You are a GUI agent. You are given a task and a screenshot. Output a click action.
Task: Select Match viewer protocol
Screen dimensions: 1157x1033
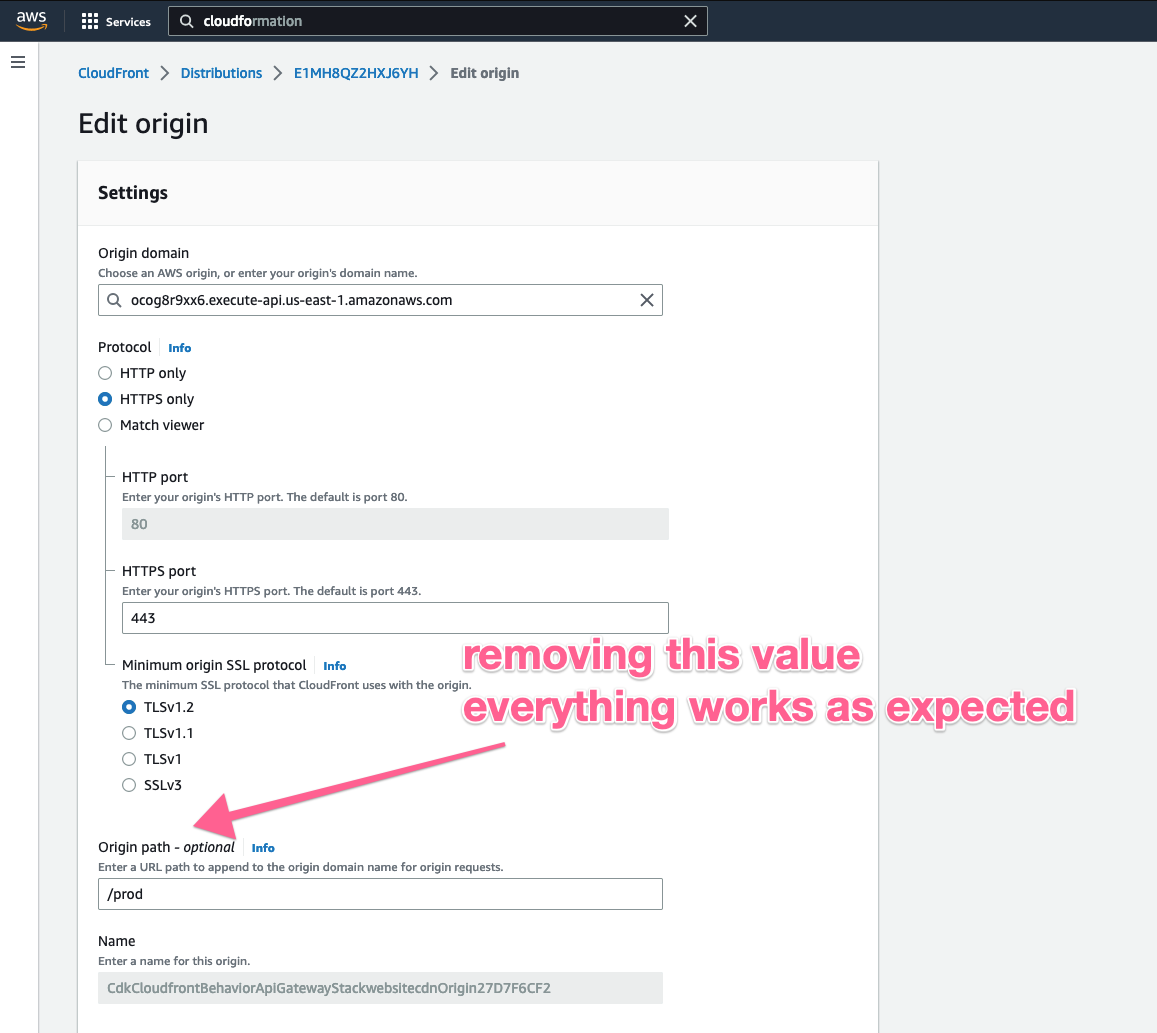pyautogui.click(x=106, y=425)
